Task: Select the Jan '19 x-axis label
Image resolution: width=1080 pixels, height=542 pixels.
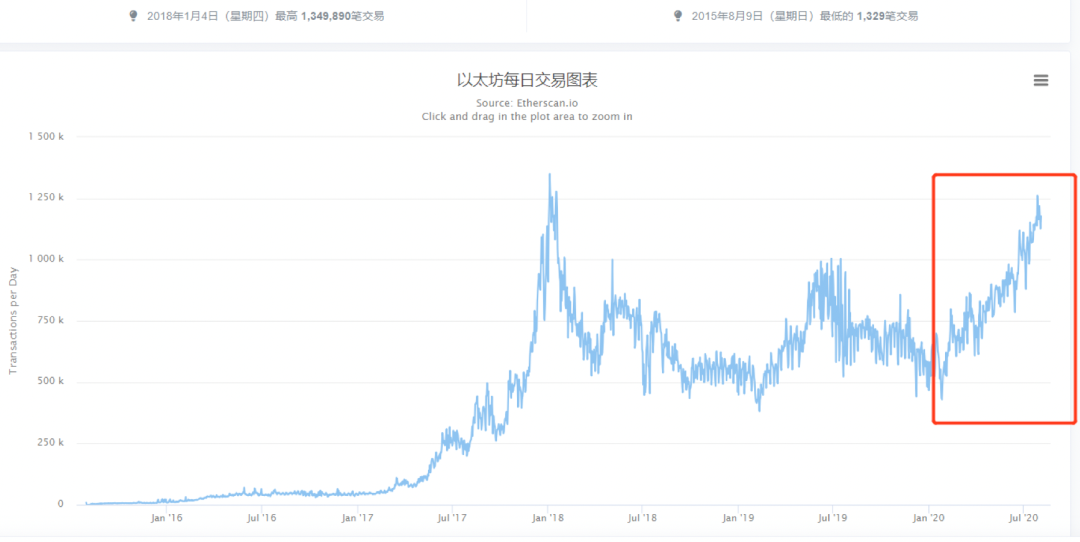Action: click(x=738, y=518)
